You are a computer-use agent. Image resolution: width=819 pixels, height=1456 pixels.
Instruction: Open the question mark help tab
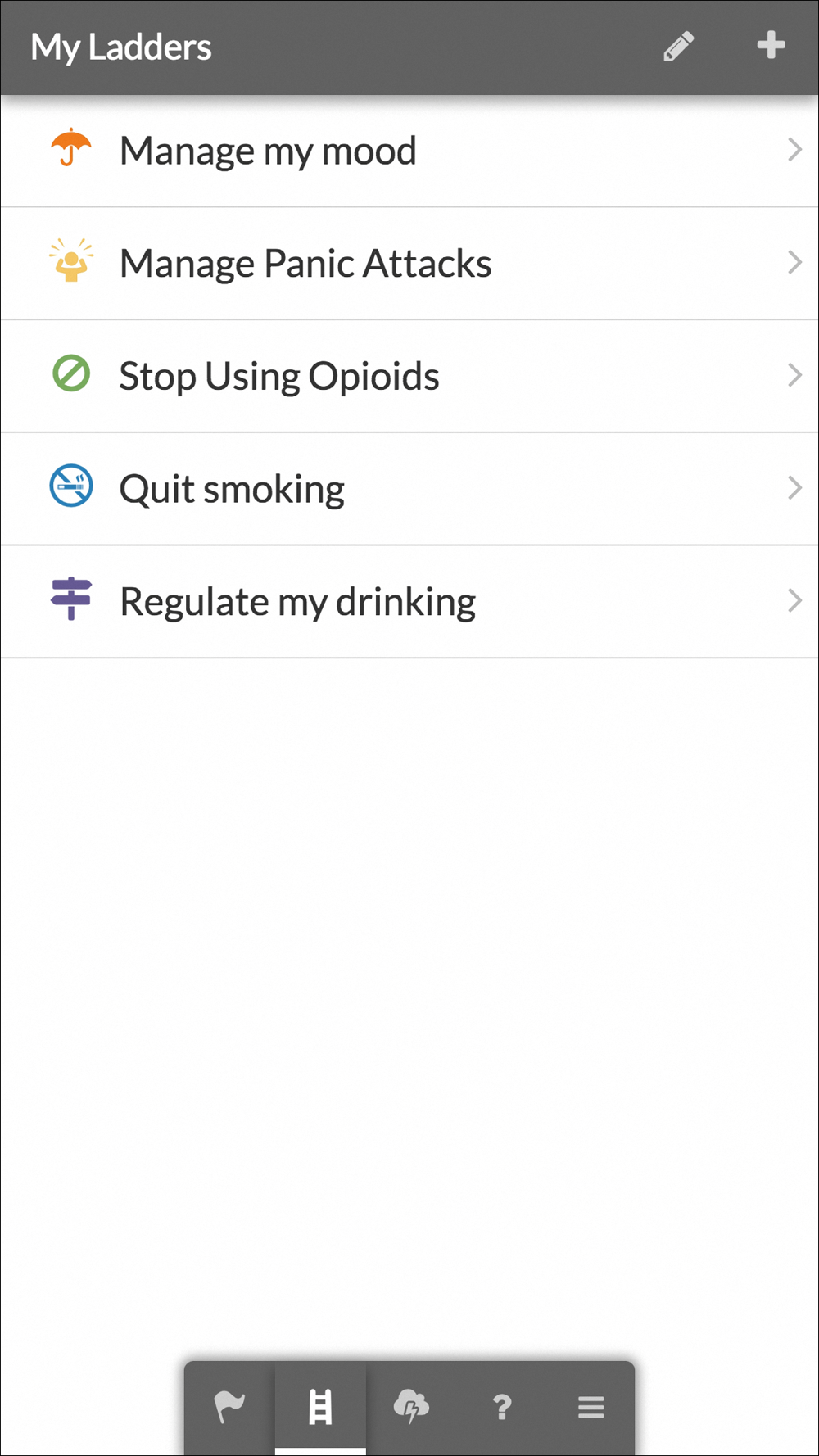pyautogui.click(x=501, y=1408)
